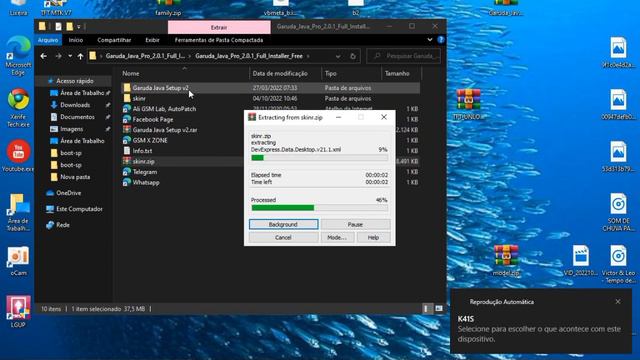640x360 pixels.
Task: Switch to large icons view in status bar
Action: [x=439, y=309]
